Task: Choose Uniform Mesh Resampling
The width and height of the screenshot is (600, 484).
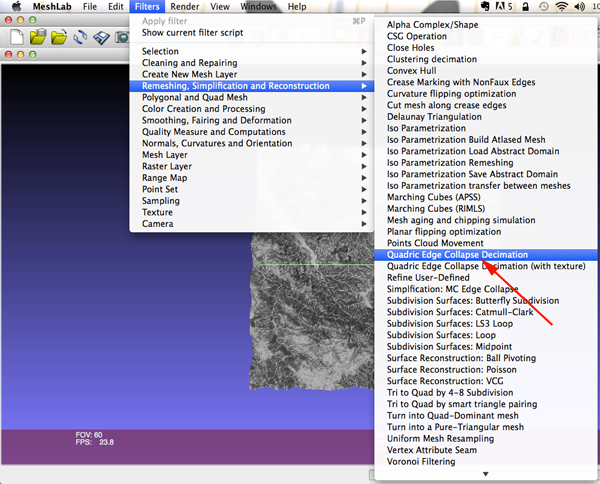Action: click(x=486, y=438)
